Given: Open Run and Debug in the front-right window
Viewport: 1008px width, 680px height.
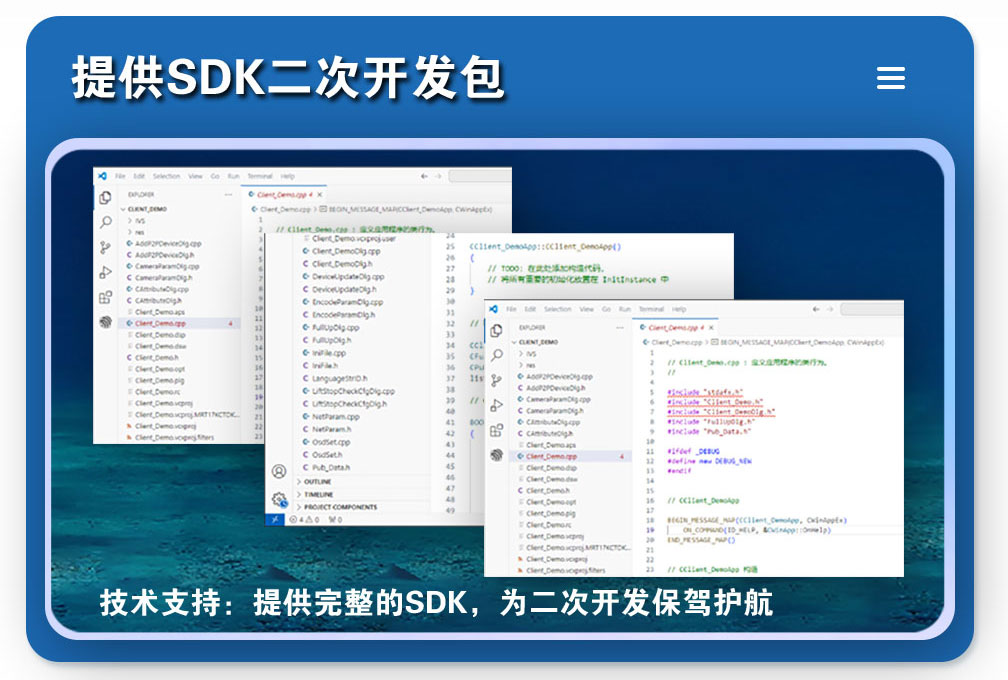Looking at the screenshot, I should point(497,405).
